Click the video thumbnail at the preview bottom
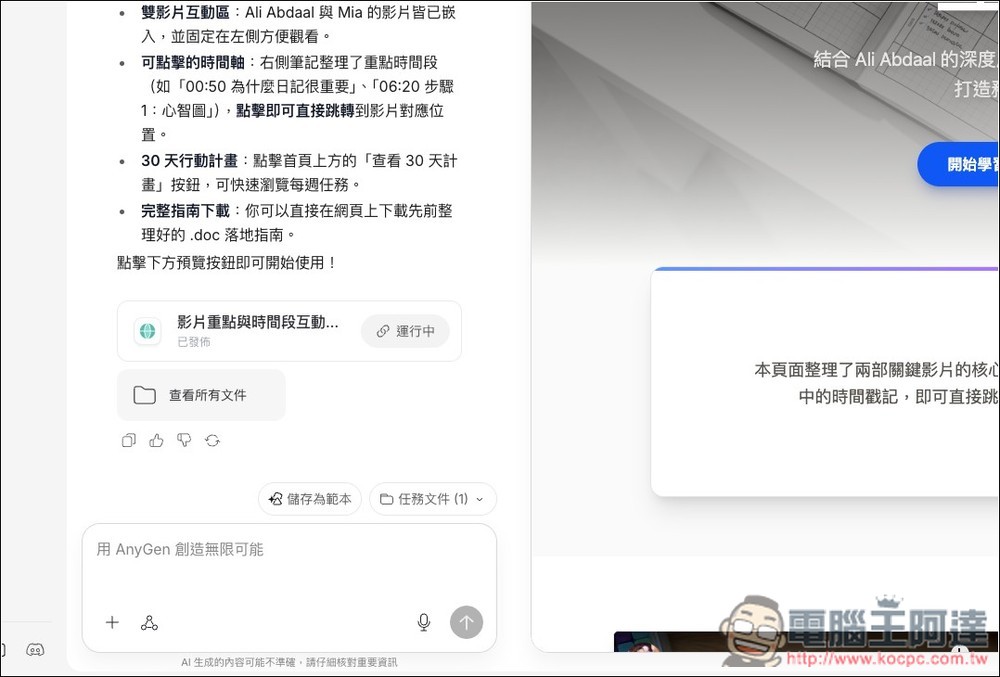Image resolution: width=1000 pixels, height=677 pixels. tap(805, 641)
